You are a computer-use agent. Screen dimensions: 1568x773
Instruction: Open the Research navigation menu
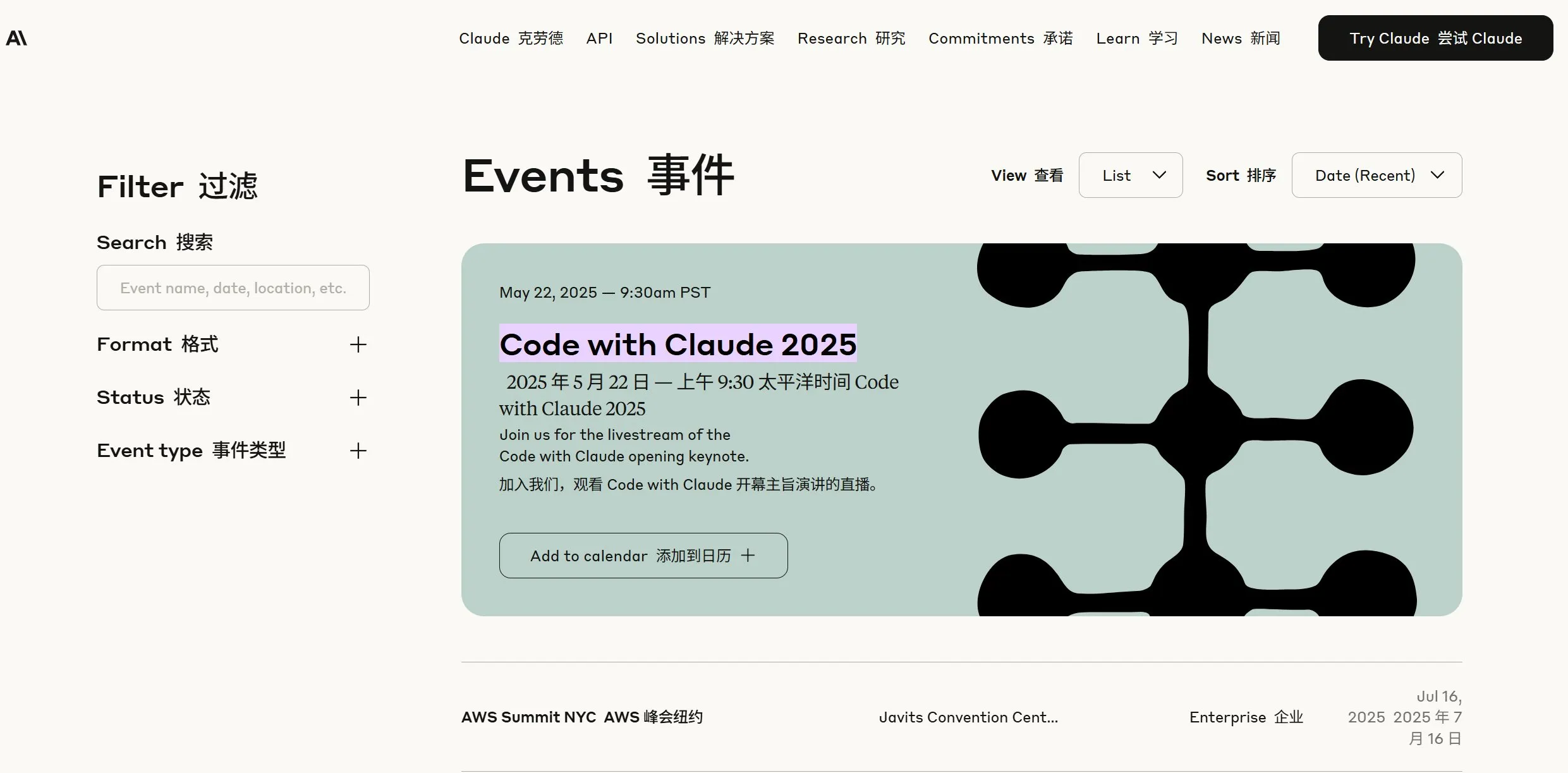pos(851,39)
